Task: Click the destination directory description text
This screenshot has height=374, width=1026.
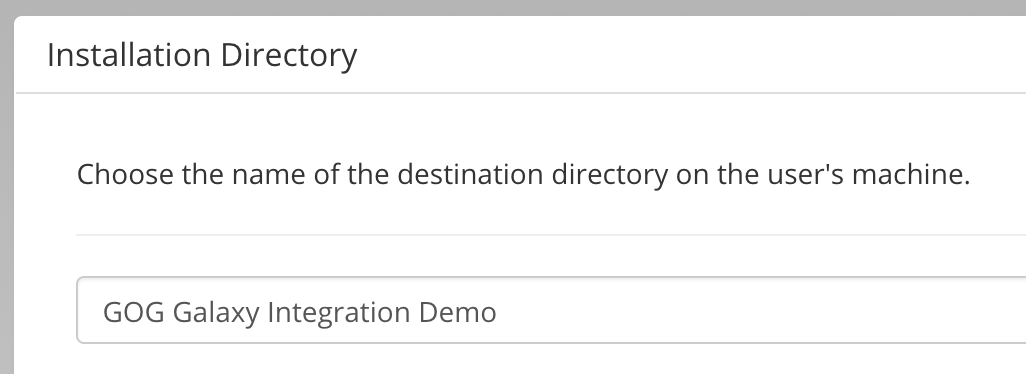Action: pyautogui.click(x=523, y=175)
